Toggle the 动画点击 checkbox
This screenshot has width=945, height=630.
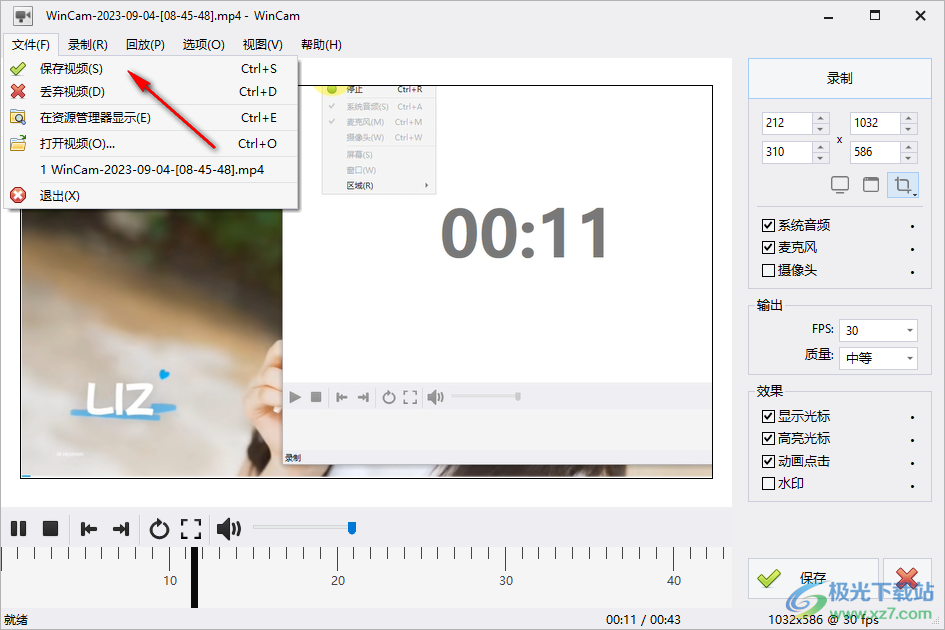coord(768,461)
